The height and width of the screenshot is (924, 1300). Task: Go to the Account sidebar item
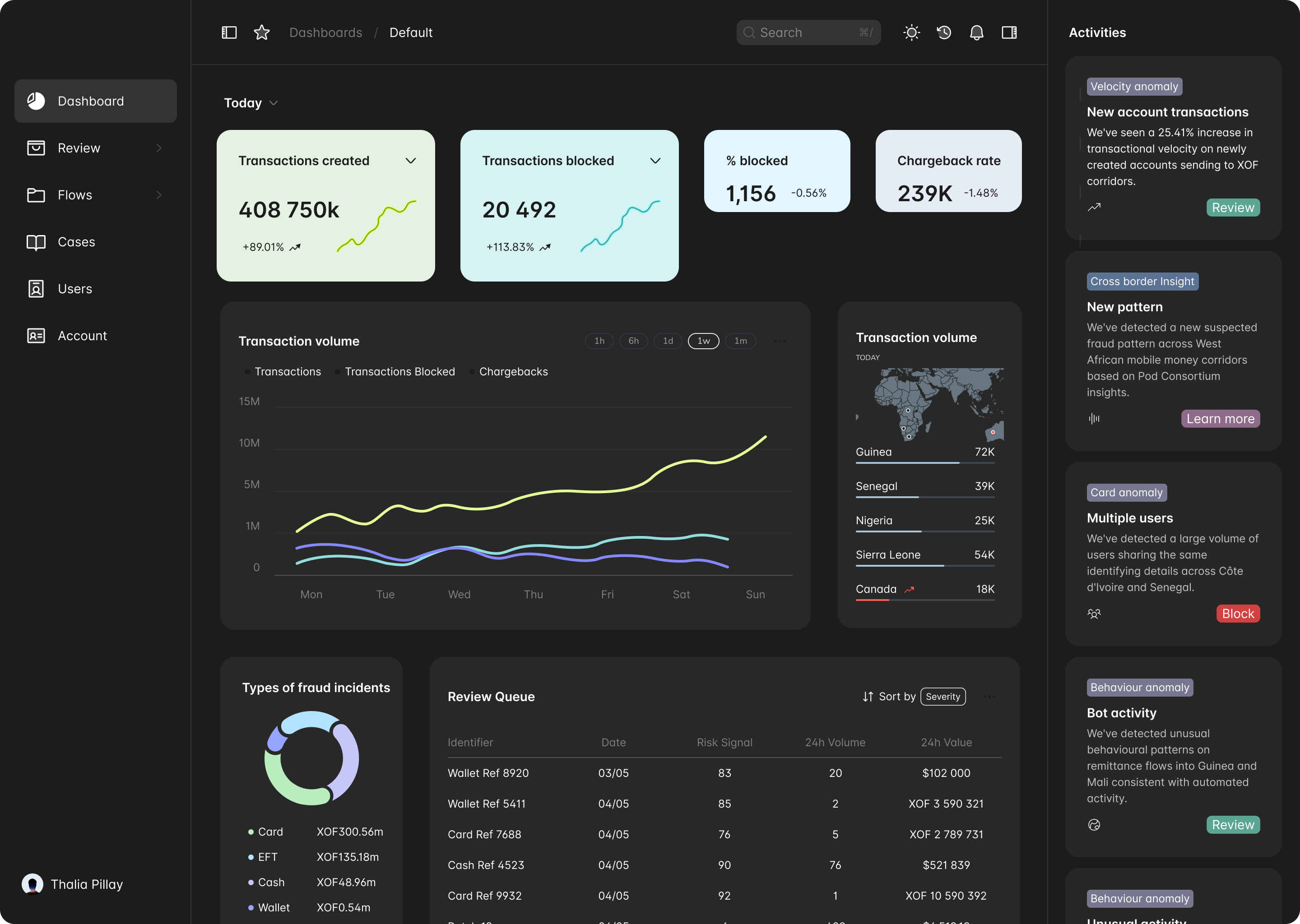(x=82, y=336)
